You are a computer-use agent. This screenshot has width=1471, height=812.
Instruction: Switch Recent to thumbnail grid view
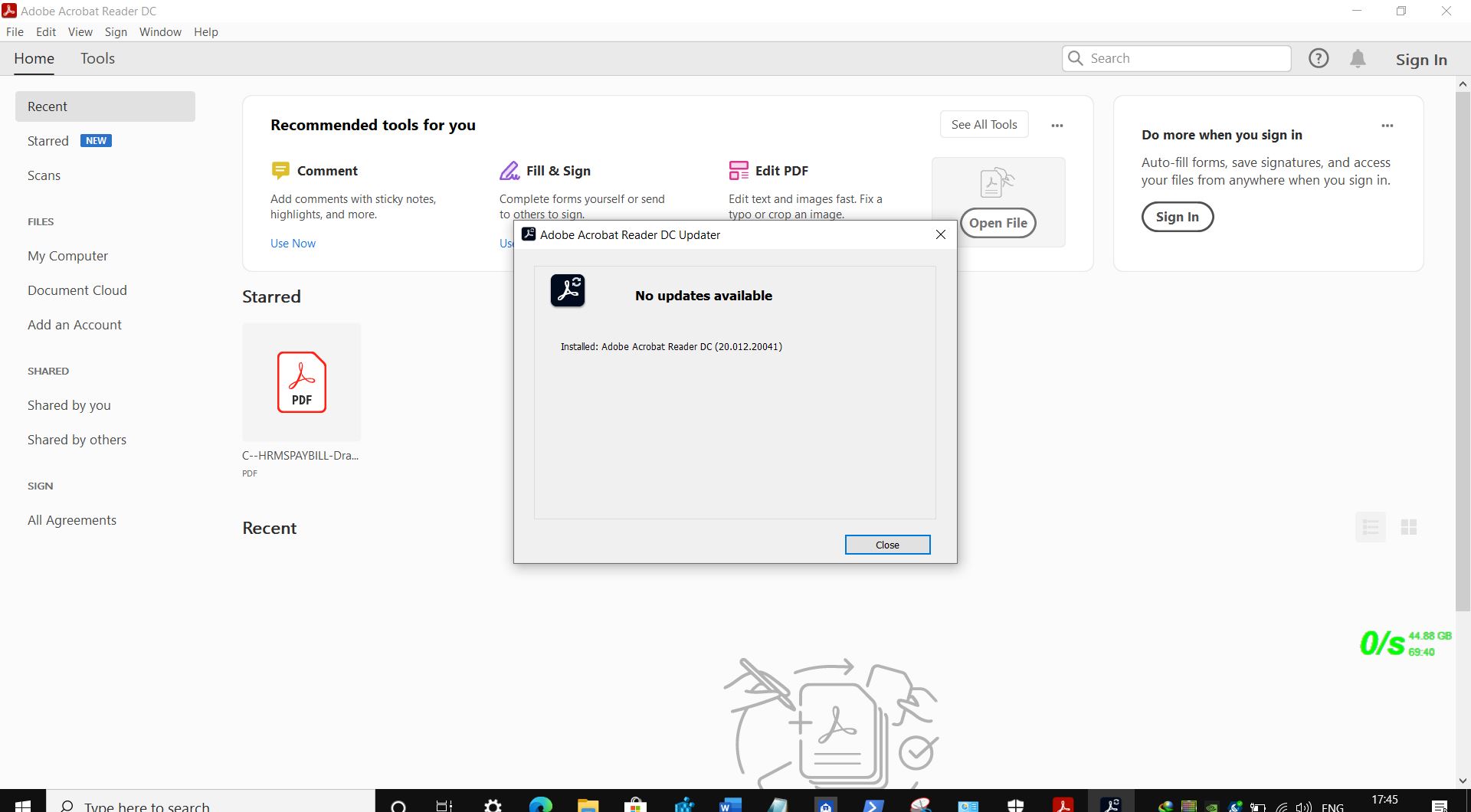click(x=1409, y=527)
